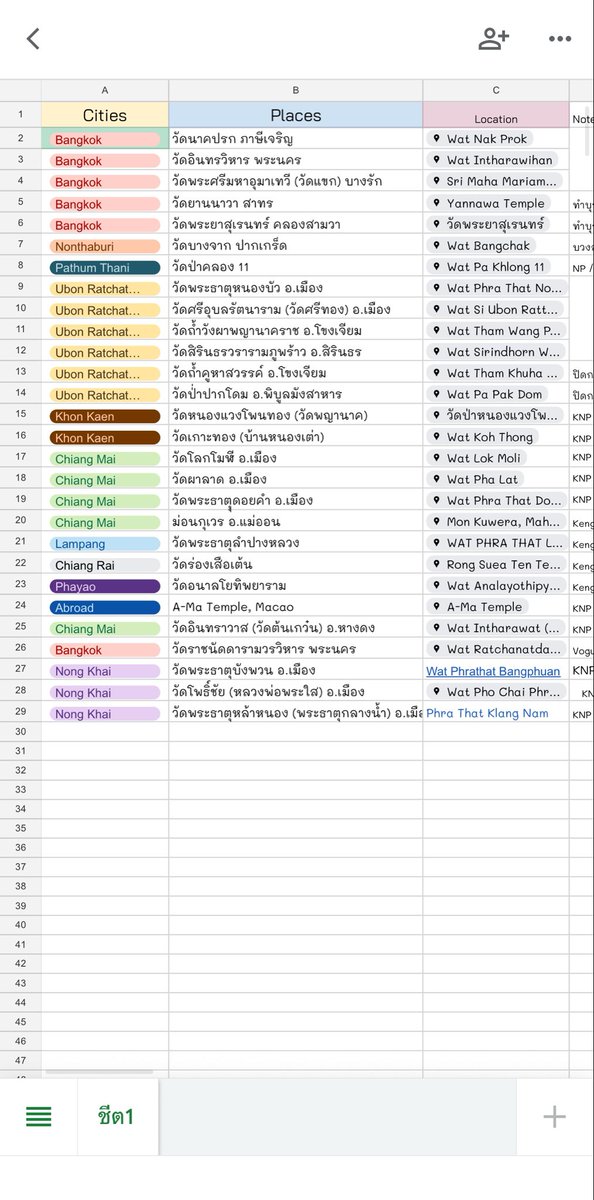Select column B header
Image resolution: width=594 pixels, height=1200 pixels.
(x=296, y=90)
